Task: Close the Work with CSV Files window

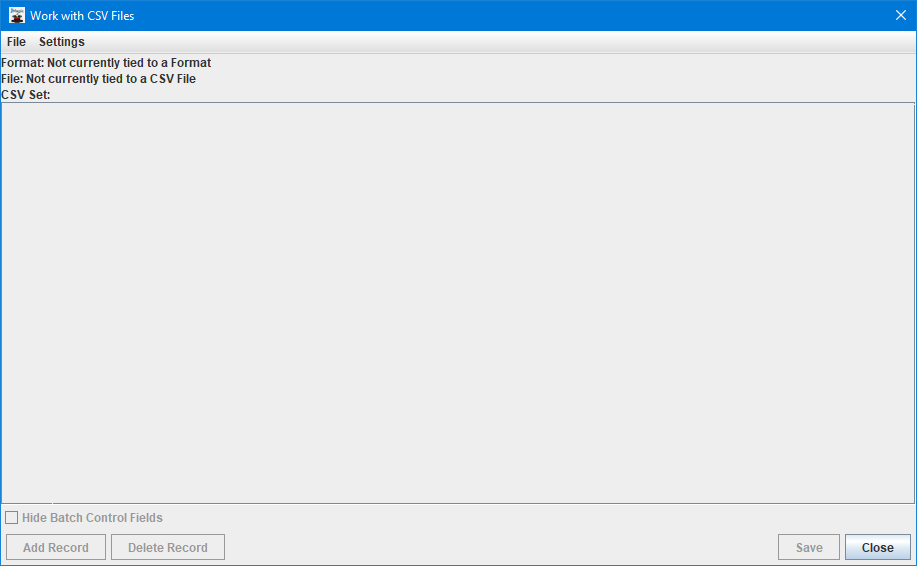Action: (x=901, y=16)
